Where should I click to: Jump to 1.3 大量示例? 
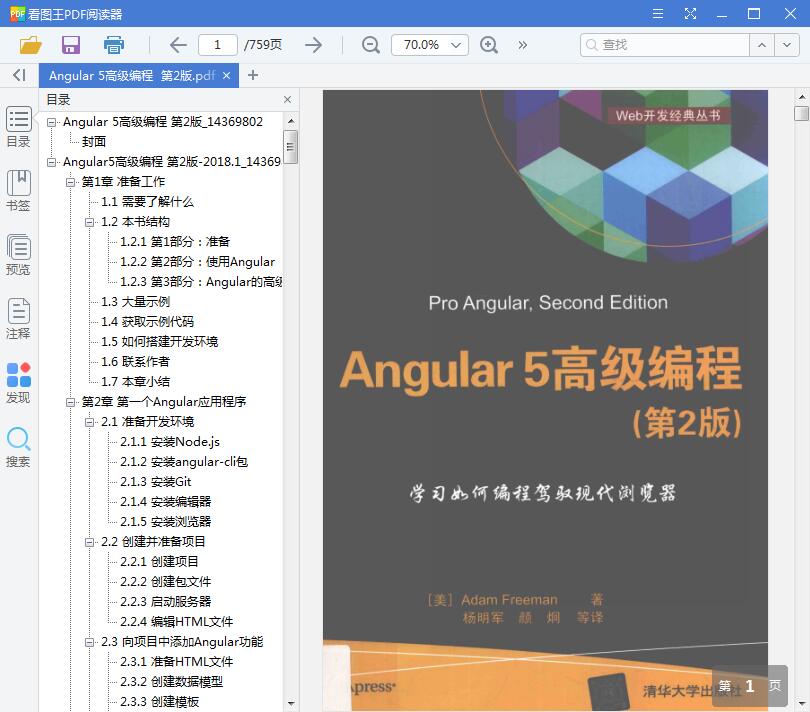pyautogui.click(x=135, y=302)
